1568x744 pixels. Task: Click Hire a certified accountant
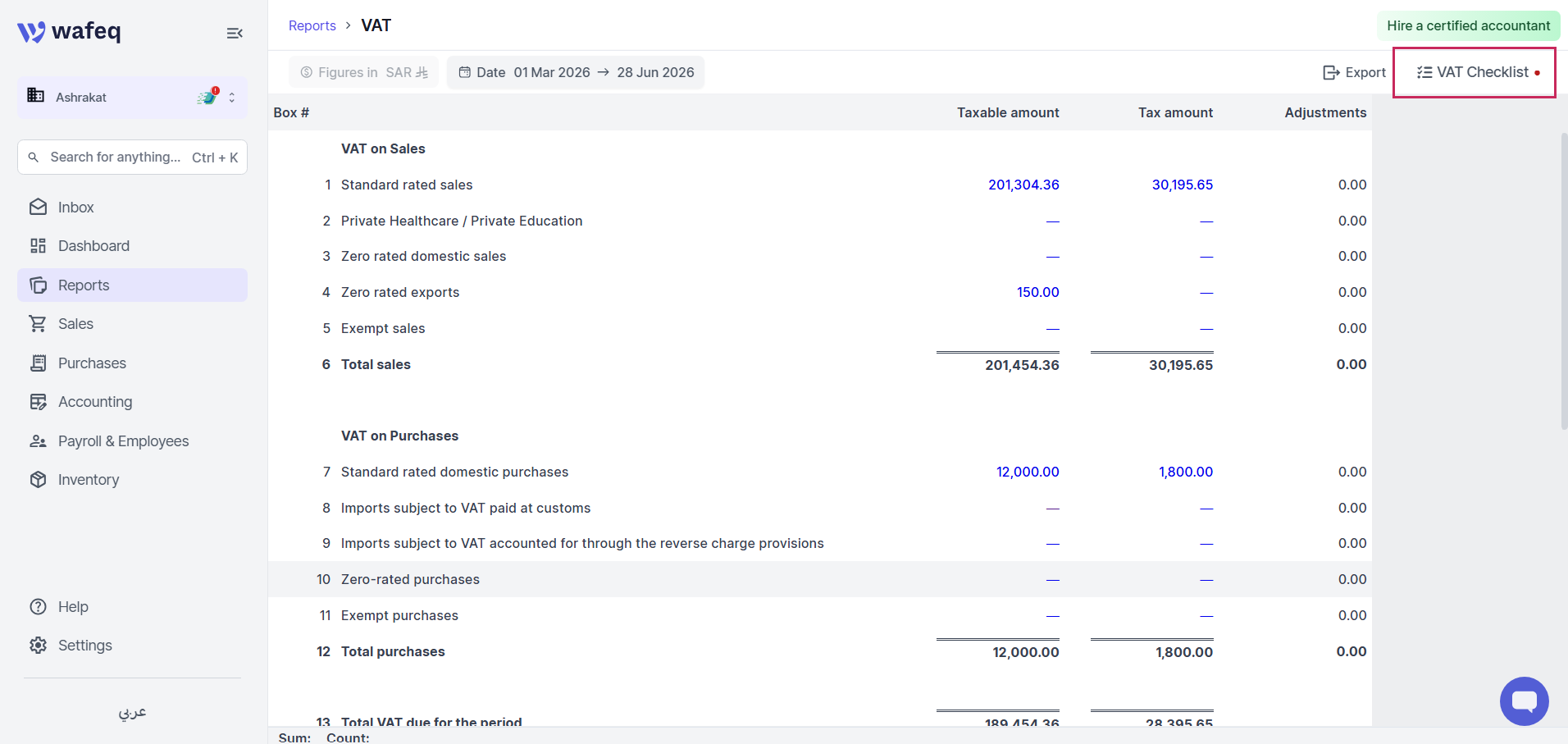tap(1468, 25)
